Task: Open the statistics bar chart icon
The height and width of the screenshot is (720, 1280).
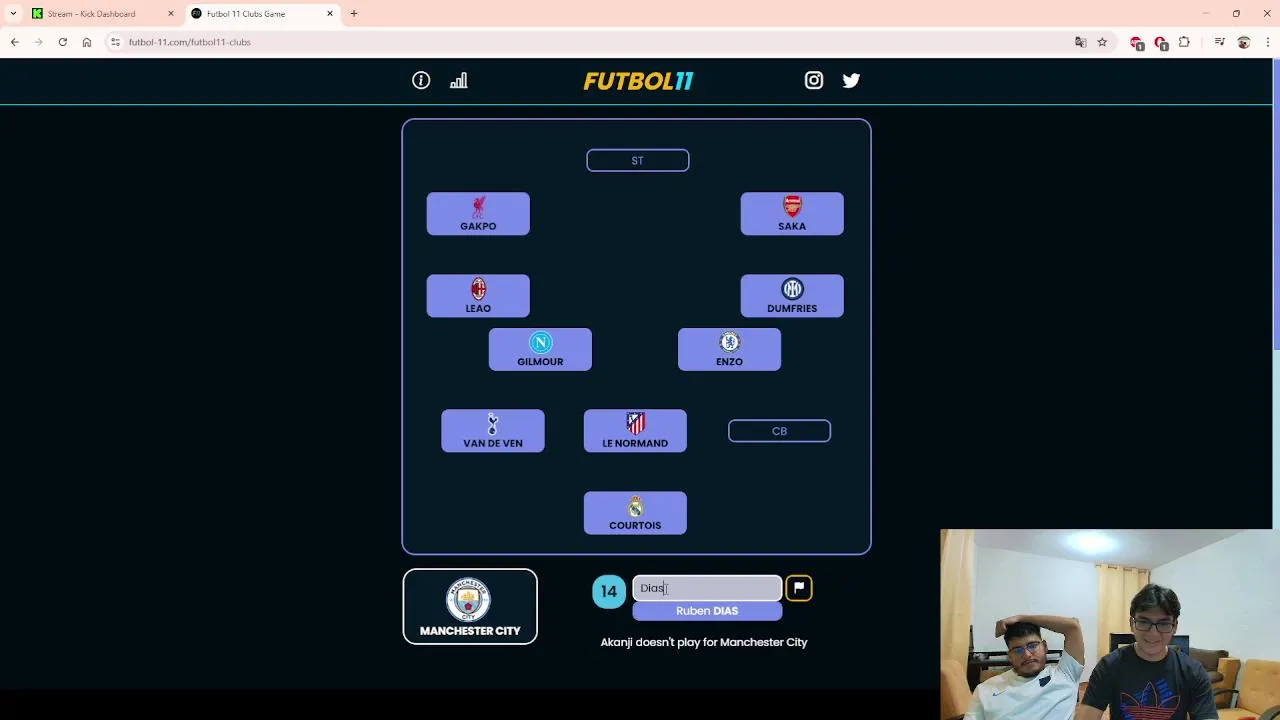Action: point(459,81)
